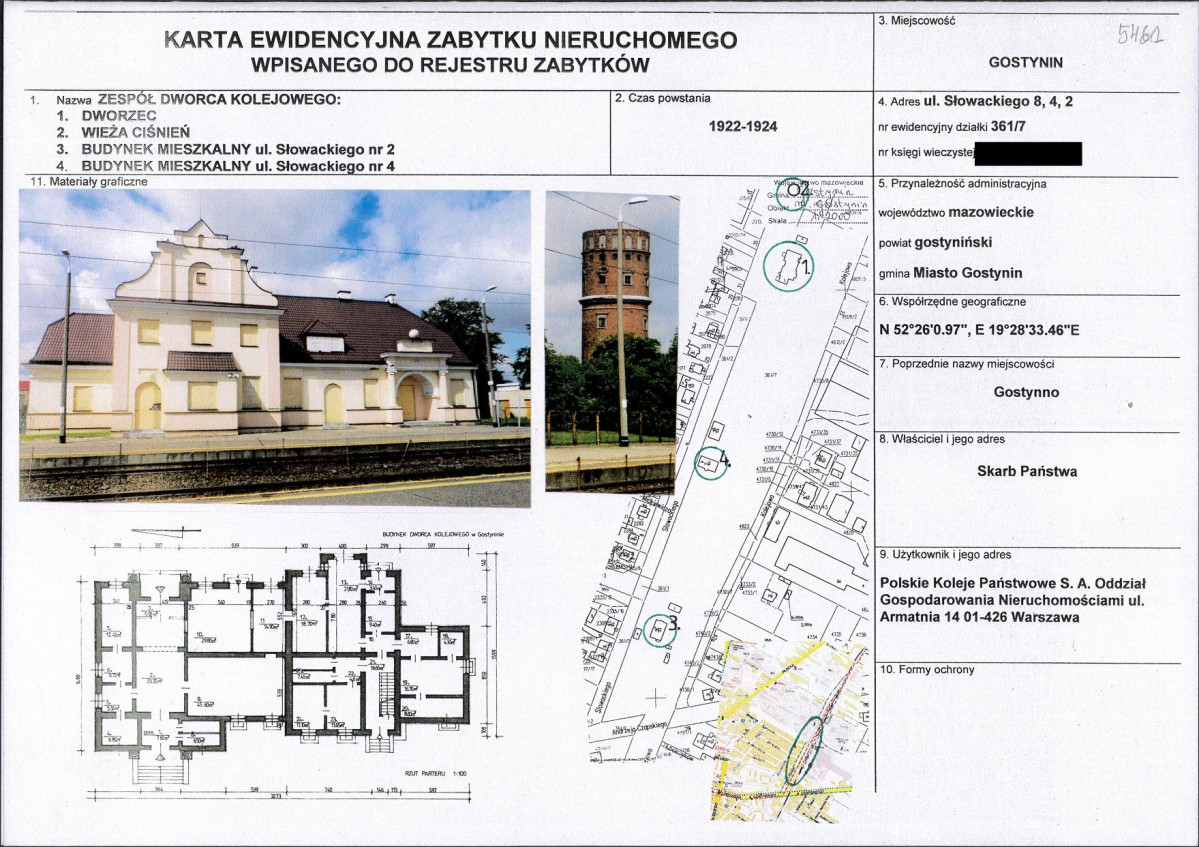Click 'BUDYNEK MIESZKALNY ul. Słowackiego nr 2'
1199x847 pixels.
pos(238,149)
